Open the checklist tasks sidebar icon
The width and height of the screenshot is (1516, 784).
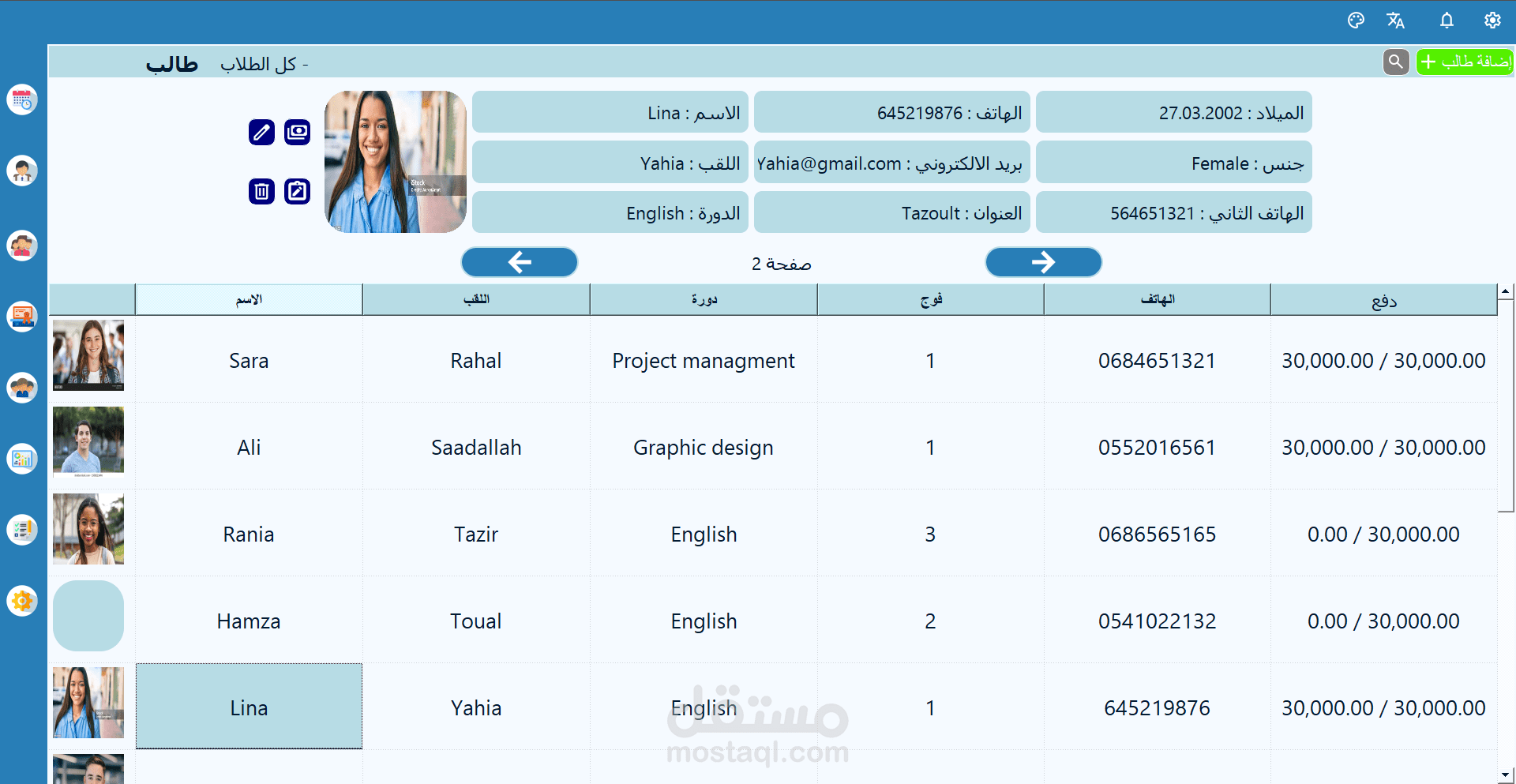click(22, 530)
